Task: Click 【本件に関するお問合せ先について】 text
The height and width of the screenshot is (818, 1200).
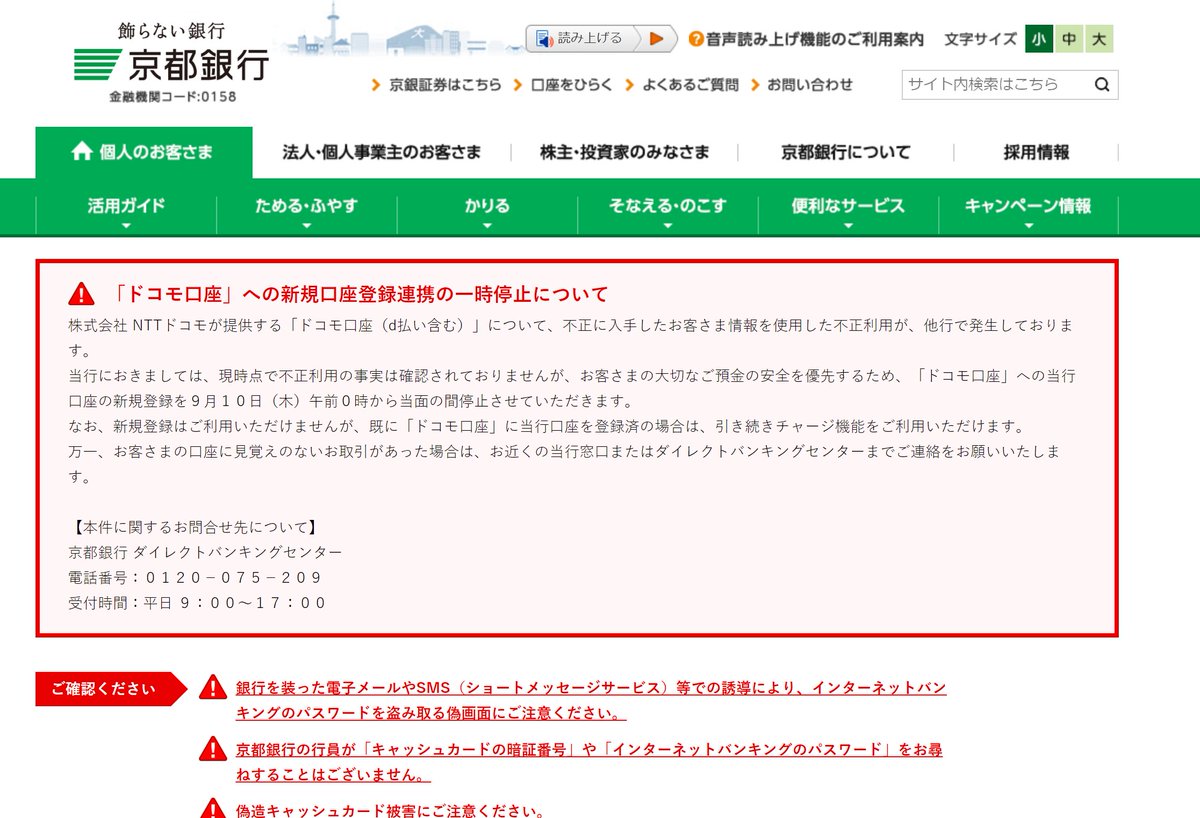Action: [x=194, y=527]
